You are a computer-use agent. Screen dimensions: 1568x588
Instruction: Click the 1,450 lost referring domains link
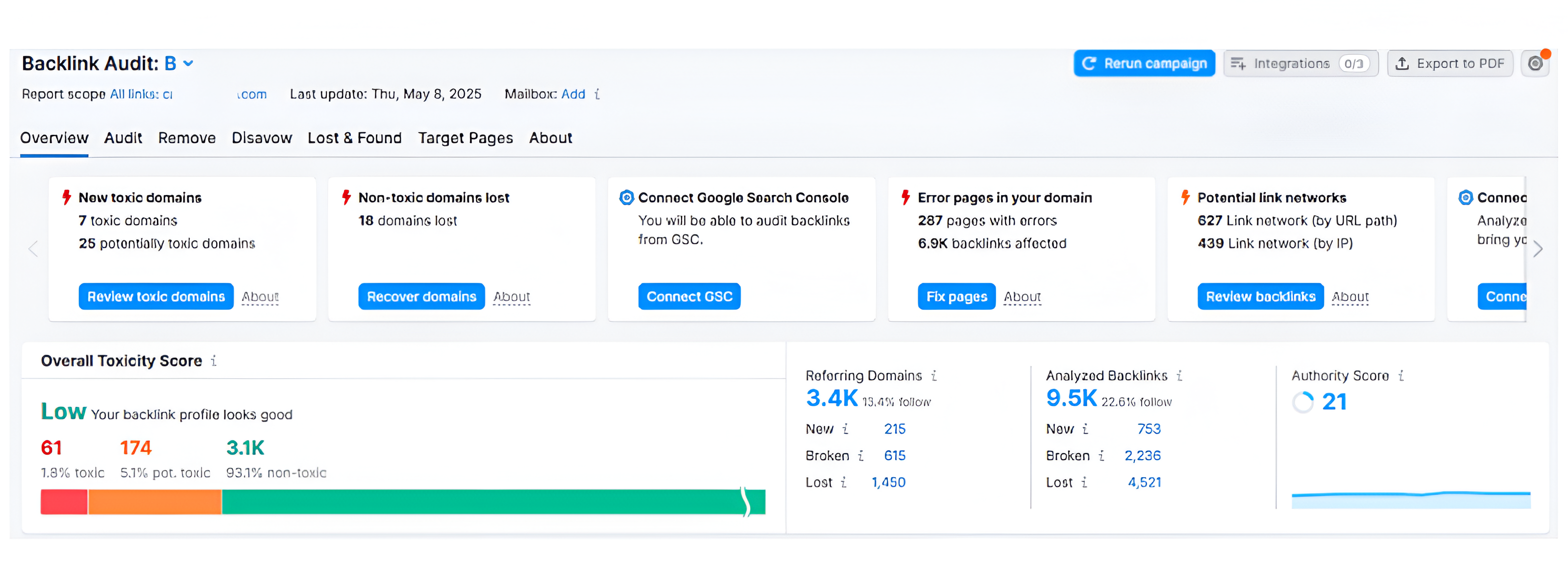[888, 483]
